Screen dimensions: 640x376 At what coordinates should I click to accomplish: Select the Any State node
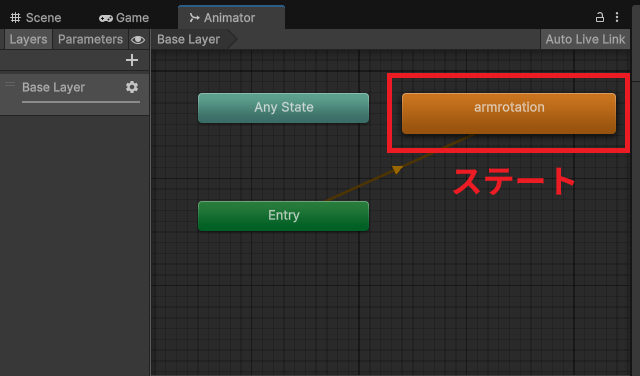pyautogui.click(x=283, y=108)
